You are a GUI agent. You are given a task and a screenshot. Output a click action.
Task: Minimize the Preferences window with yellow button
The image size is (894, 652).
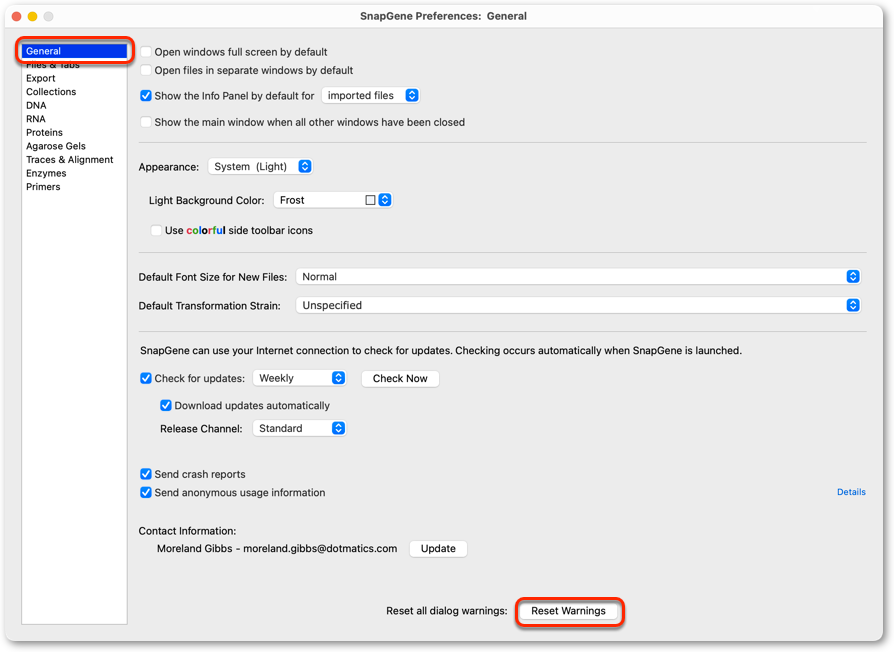point(32,17)
